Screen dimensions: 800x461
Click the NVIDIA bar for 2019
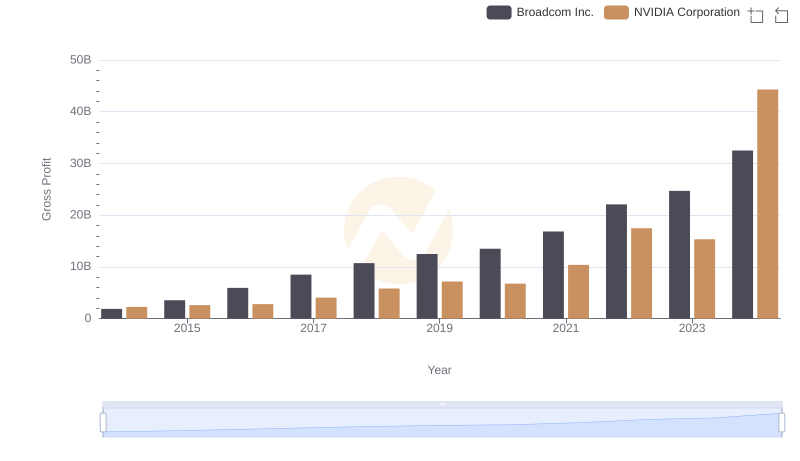(452, 300)
